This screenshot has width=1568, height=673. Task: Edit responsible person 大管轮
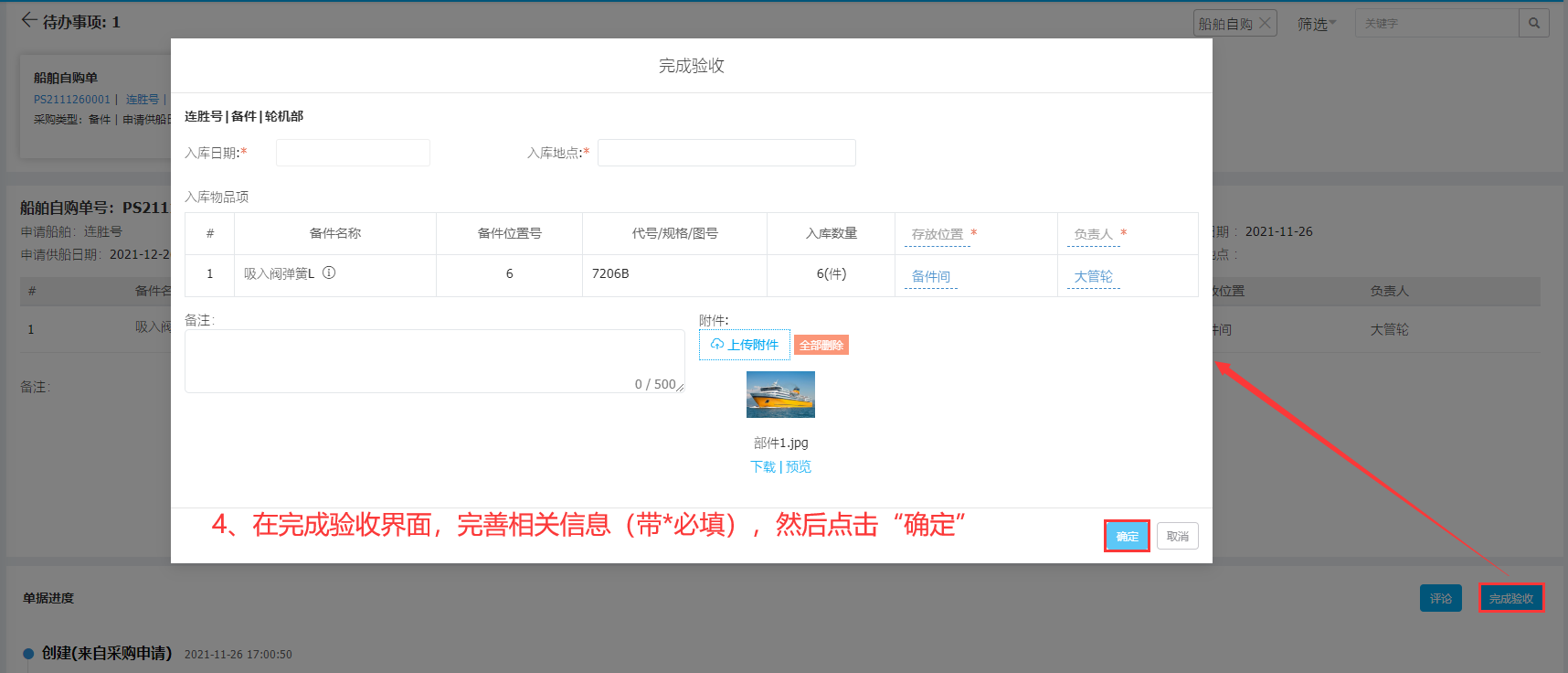(1093, 276)
